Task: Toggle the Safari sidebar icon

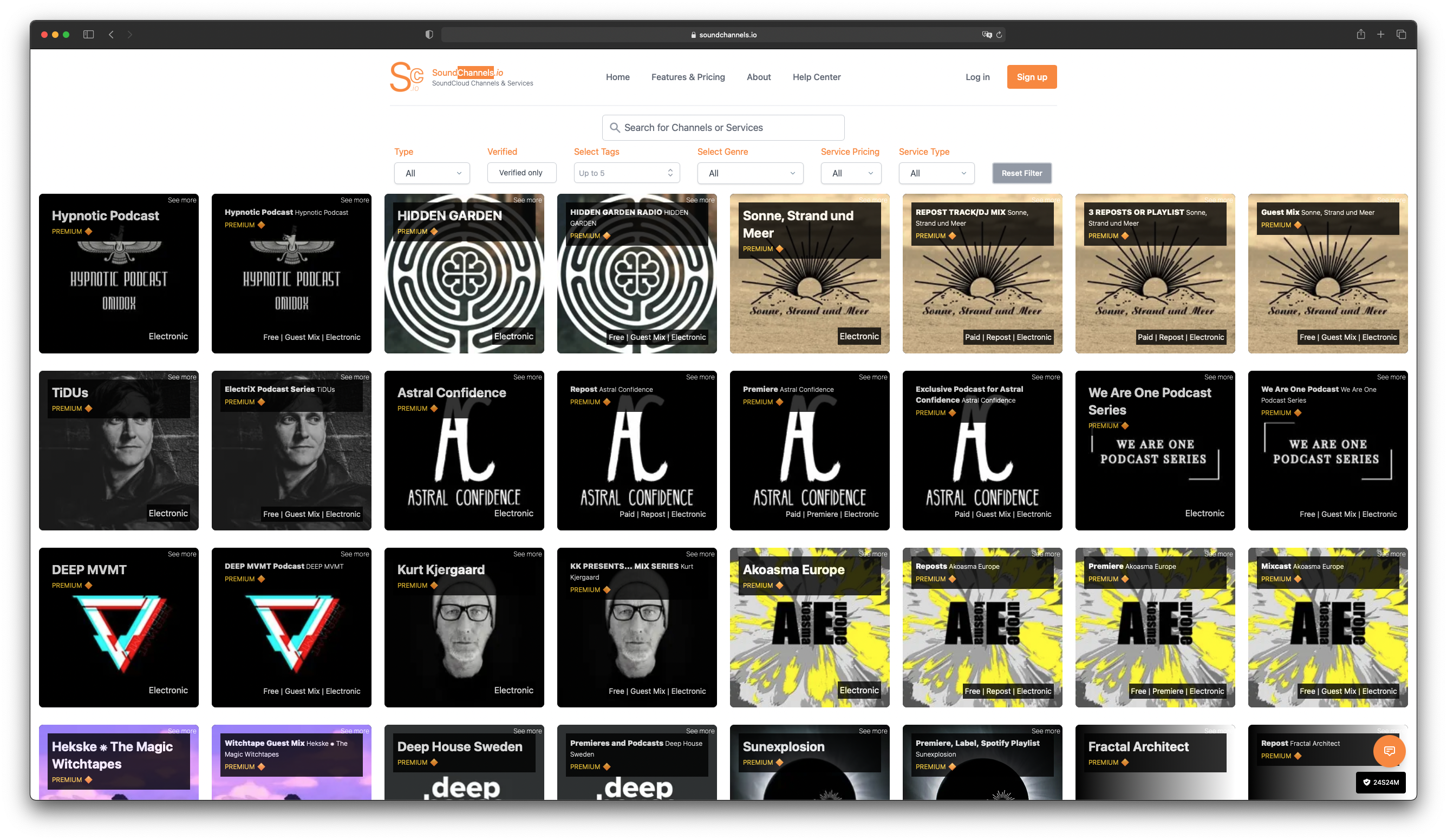Action: 88,35
